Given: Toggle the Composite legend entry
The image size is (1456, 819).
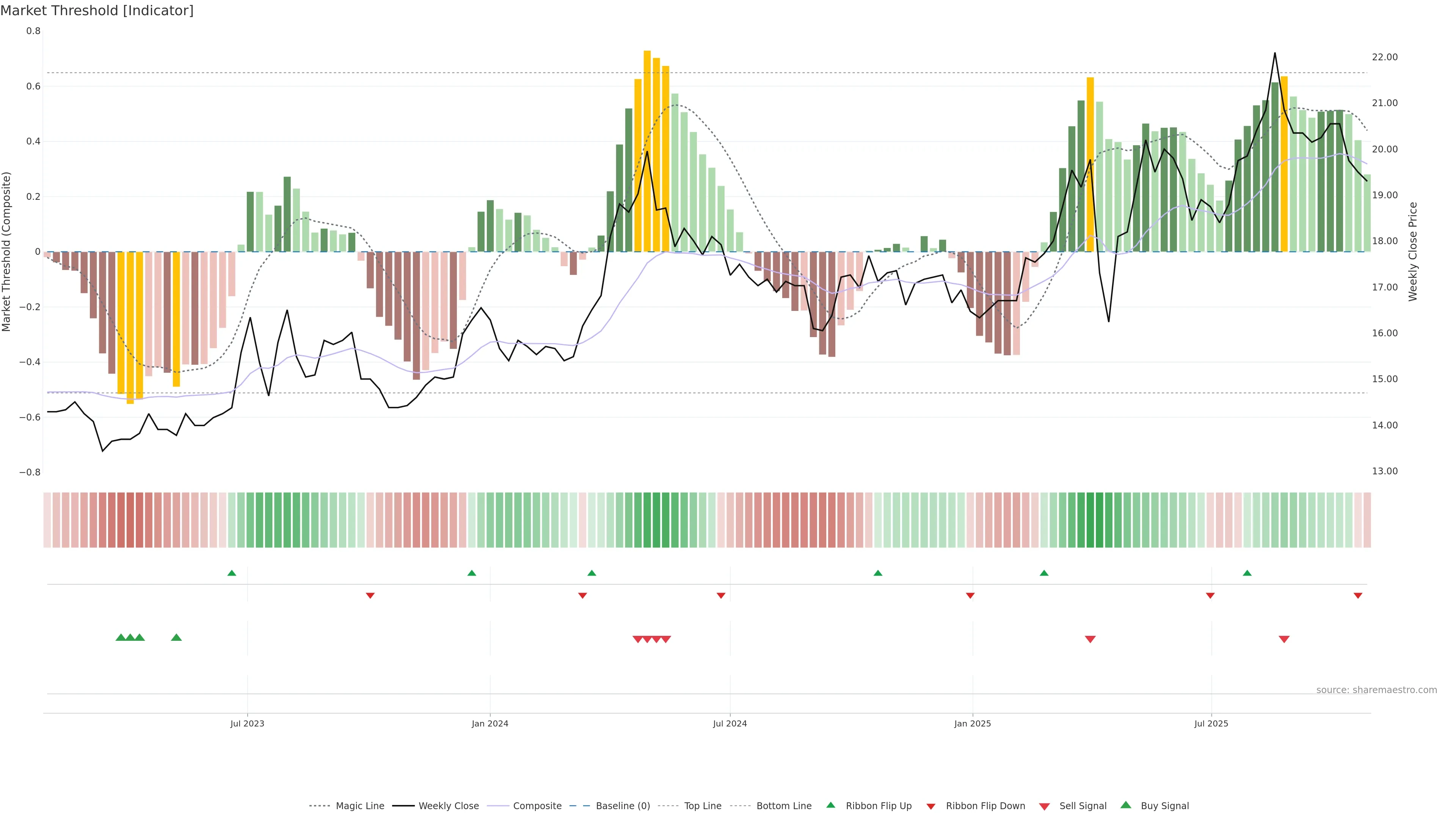Looking at the screenshot, I should coord(537,806).
